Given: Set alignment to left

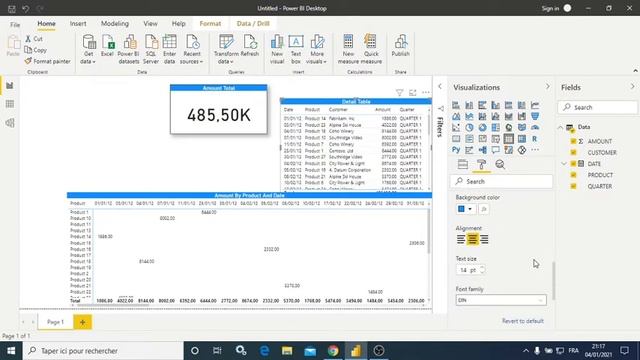Looking at the screenshot, I should click(461, 239).
